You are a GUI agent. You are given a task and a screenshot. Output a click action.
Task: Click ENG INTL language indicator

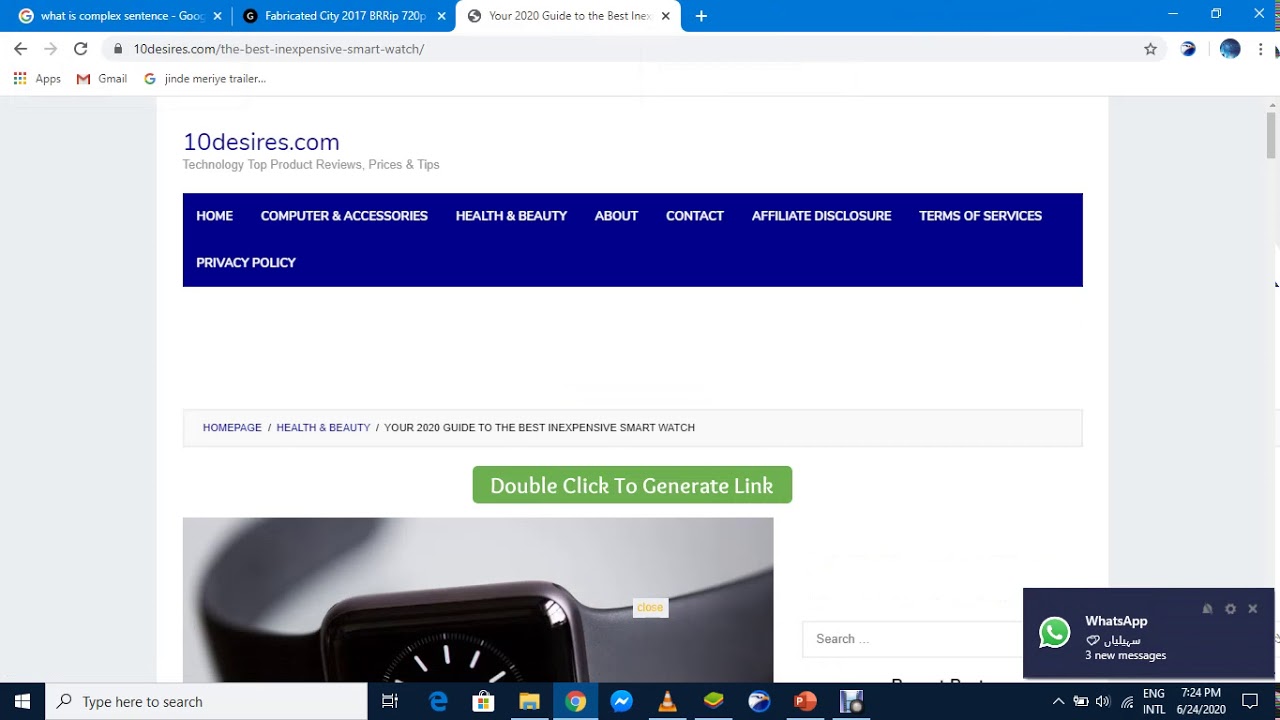1154,702
